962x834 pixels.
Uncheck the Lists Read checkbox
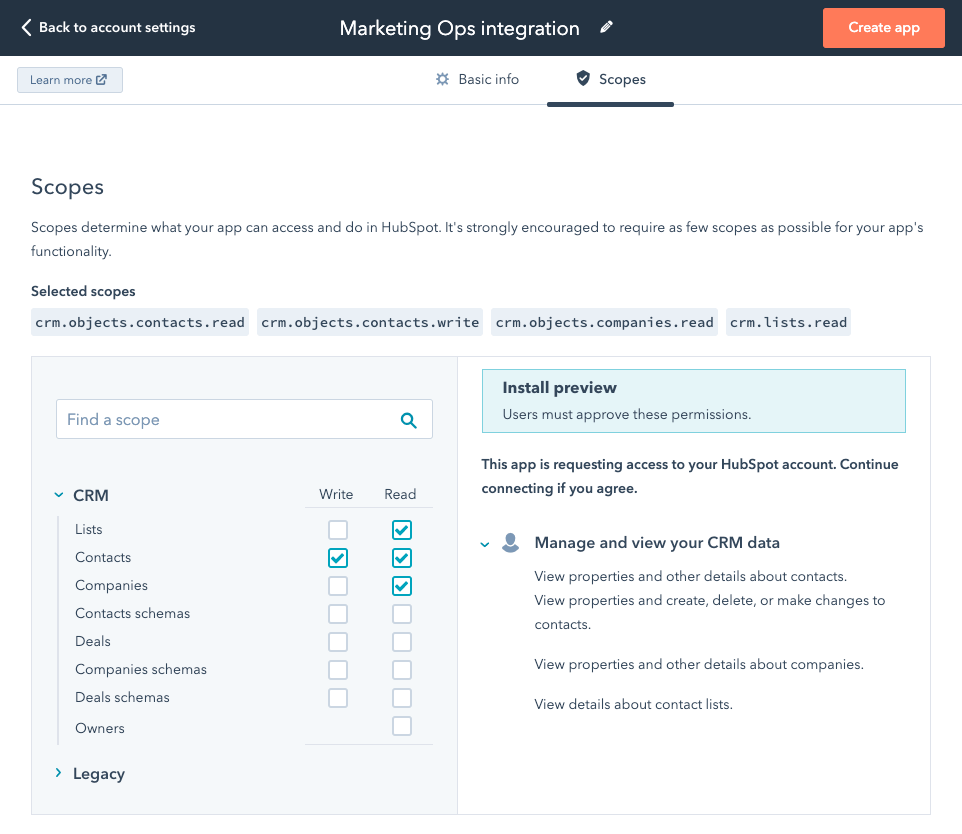click(x=401, y=529)
